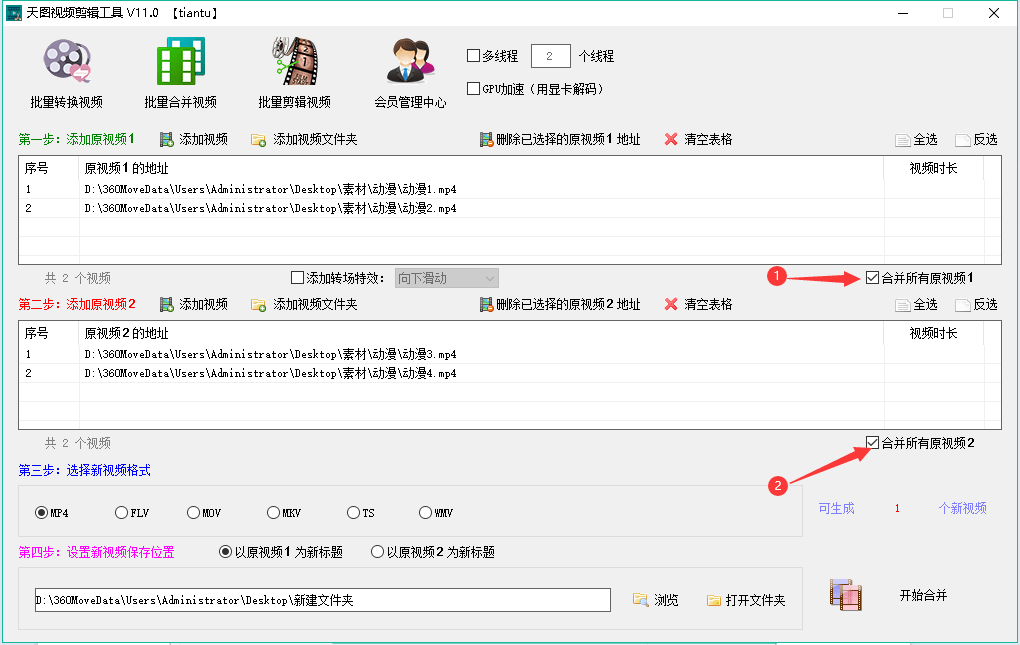The image size is (1020, 645).
Task: Click 添加视频 icon in step two
Action: click(x=167, y=305)
